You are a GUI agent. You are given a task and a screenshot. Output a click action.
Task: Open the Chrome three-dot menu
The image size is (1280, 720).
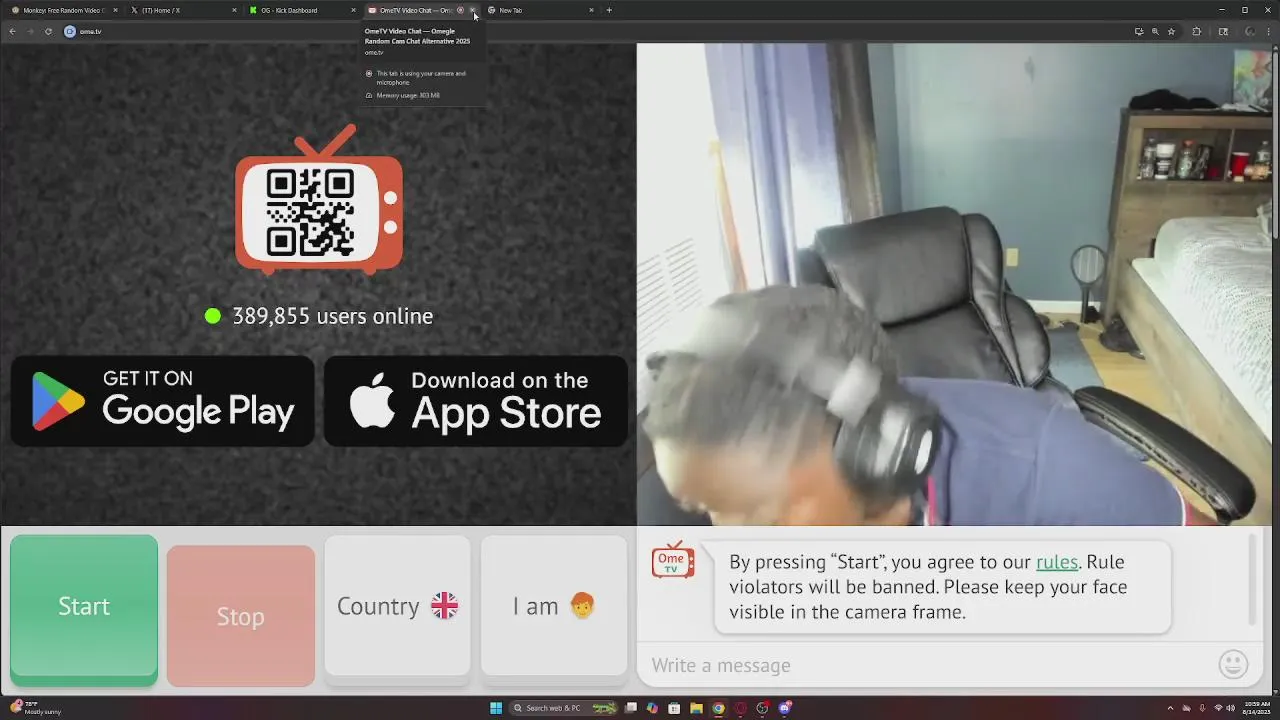[x=1268, y=31]
